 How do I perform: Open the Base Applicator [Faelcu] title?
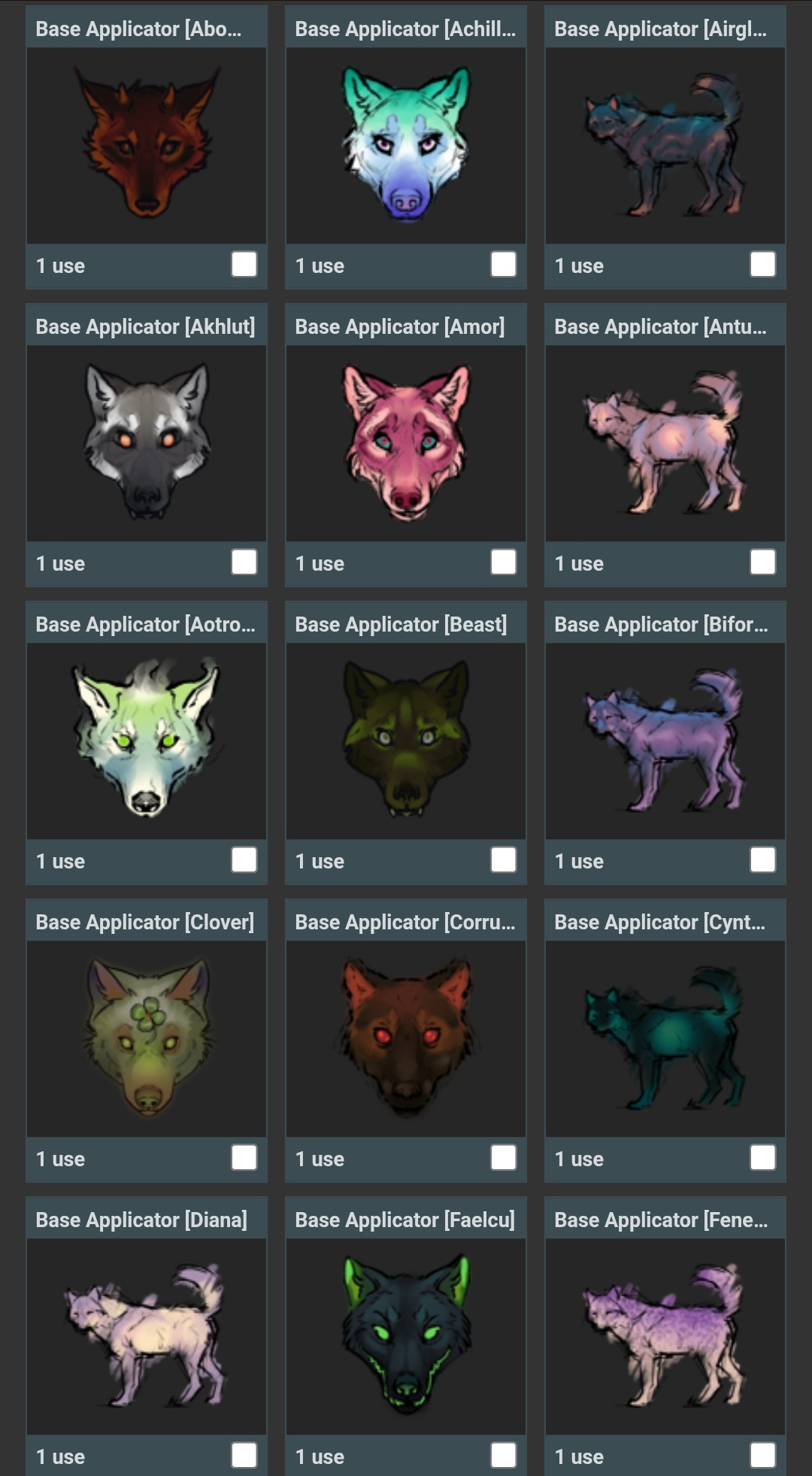point(405,1220)
